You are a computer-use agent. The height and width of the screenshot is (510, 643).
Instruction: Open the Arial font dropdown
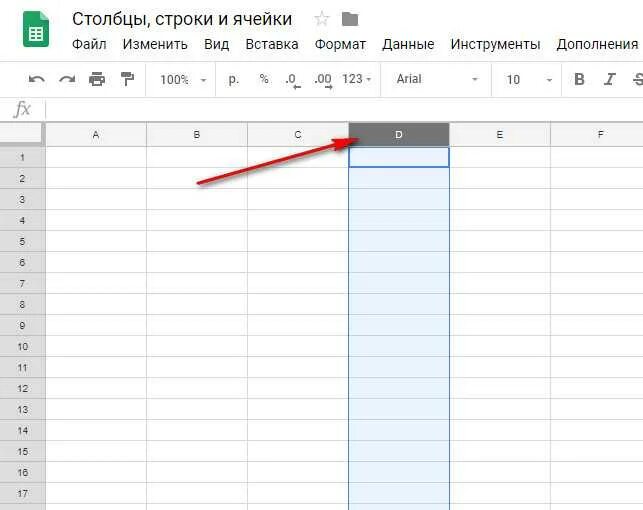pyautogui.click(x=437, y=79)
